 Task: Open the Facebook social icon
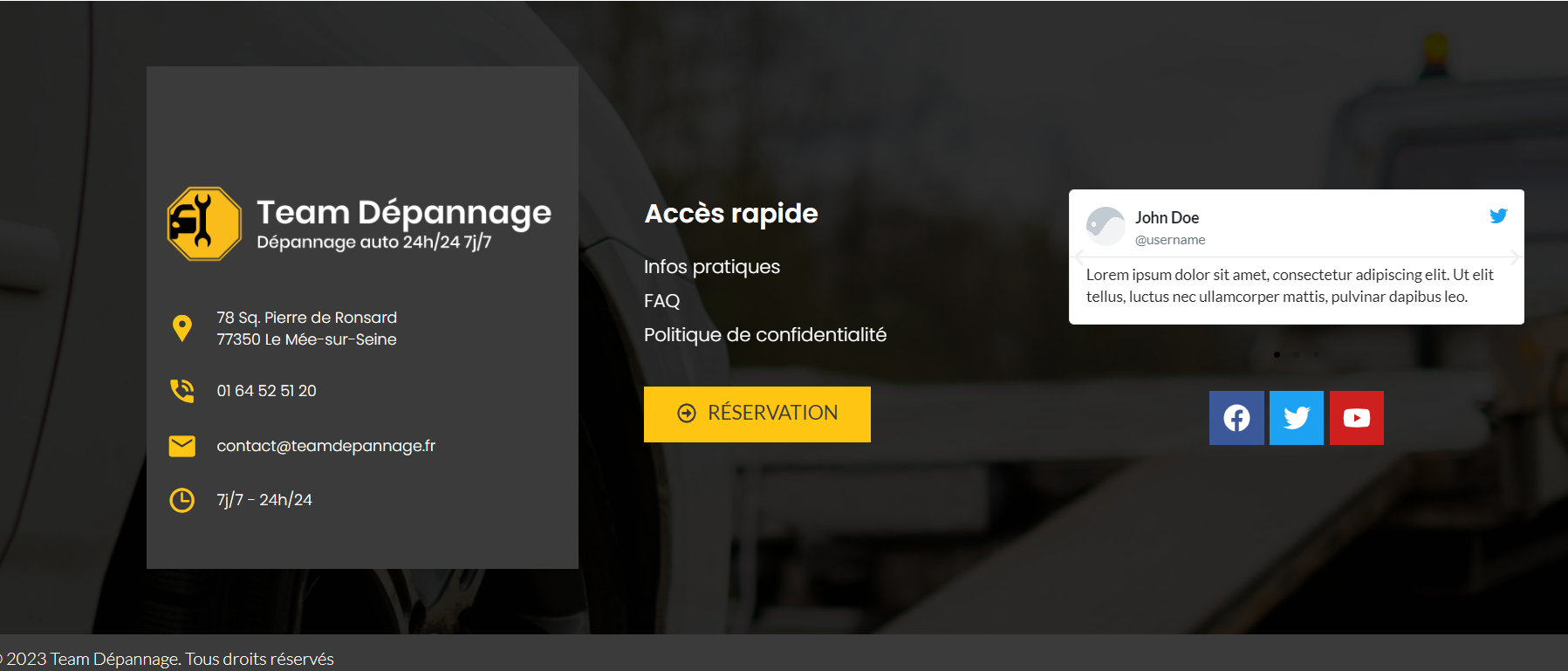pyautogui.click(x=1236, y=418)
